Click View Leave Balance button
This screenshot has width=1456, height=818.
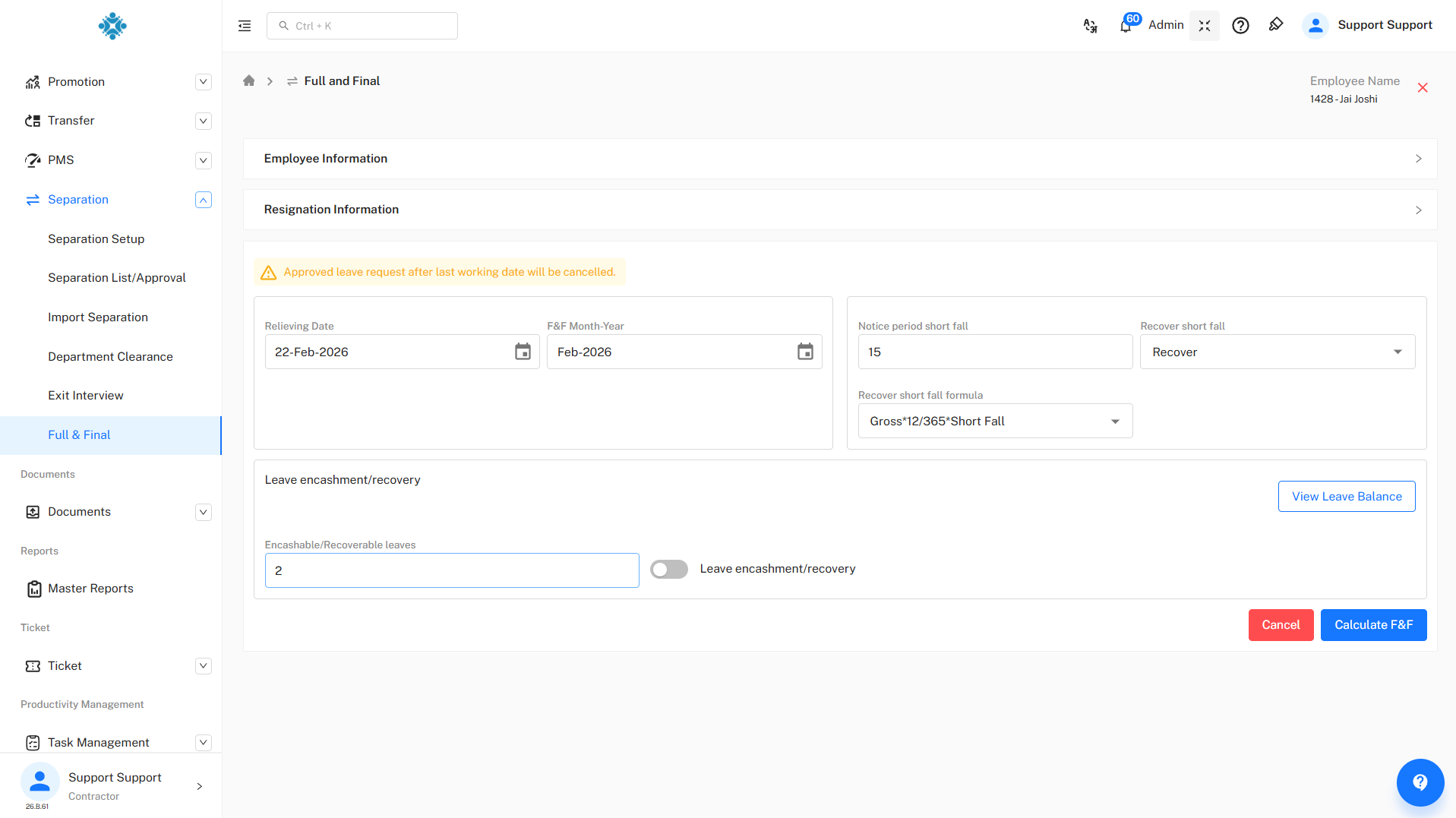[1347, 496]
